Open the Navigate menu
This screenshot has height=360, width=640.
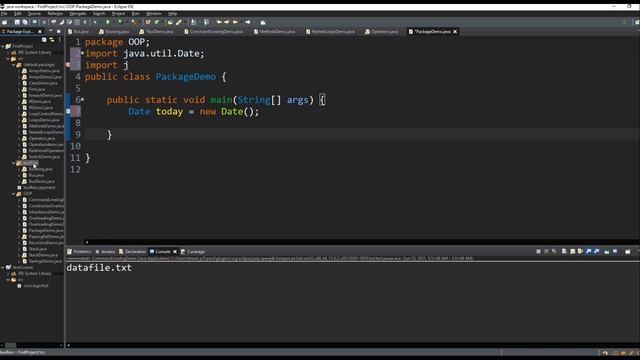point(78,13)
